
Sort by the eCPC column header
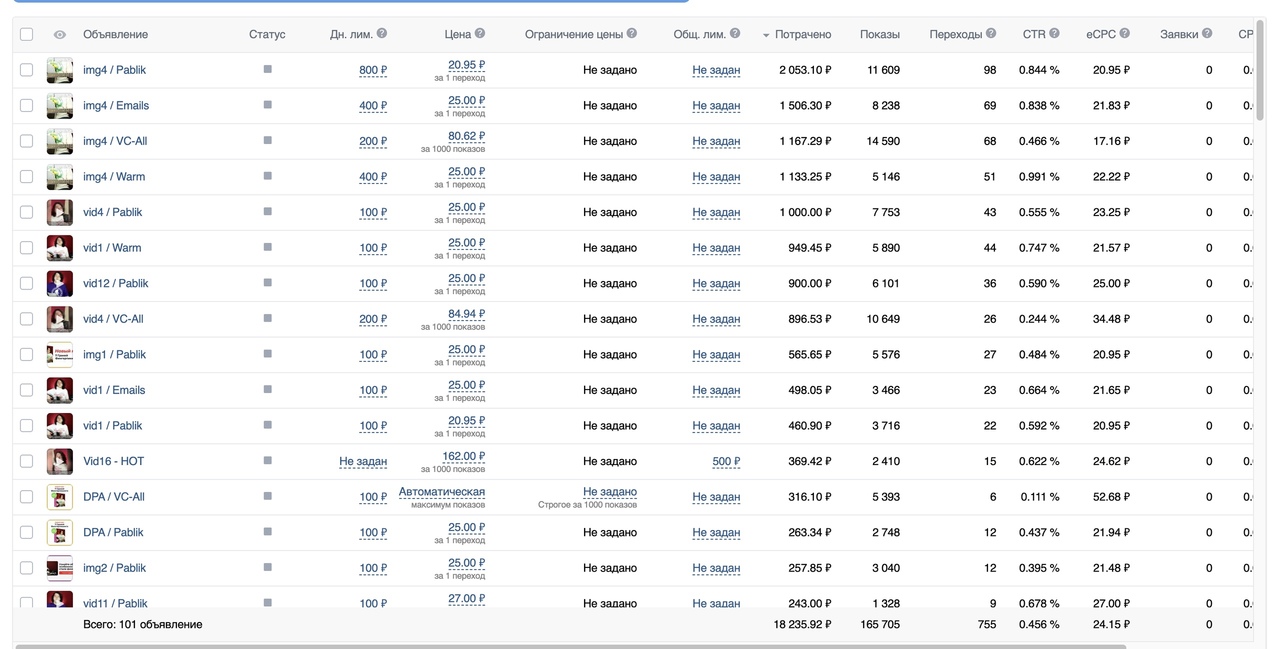[x=1101, y=34]
